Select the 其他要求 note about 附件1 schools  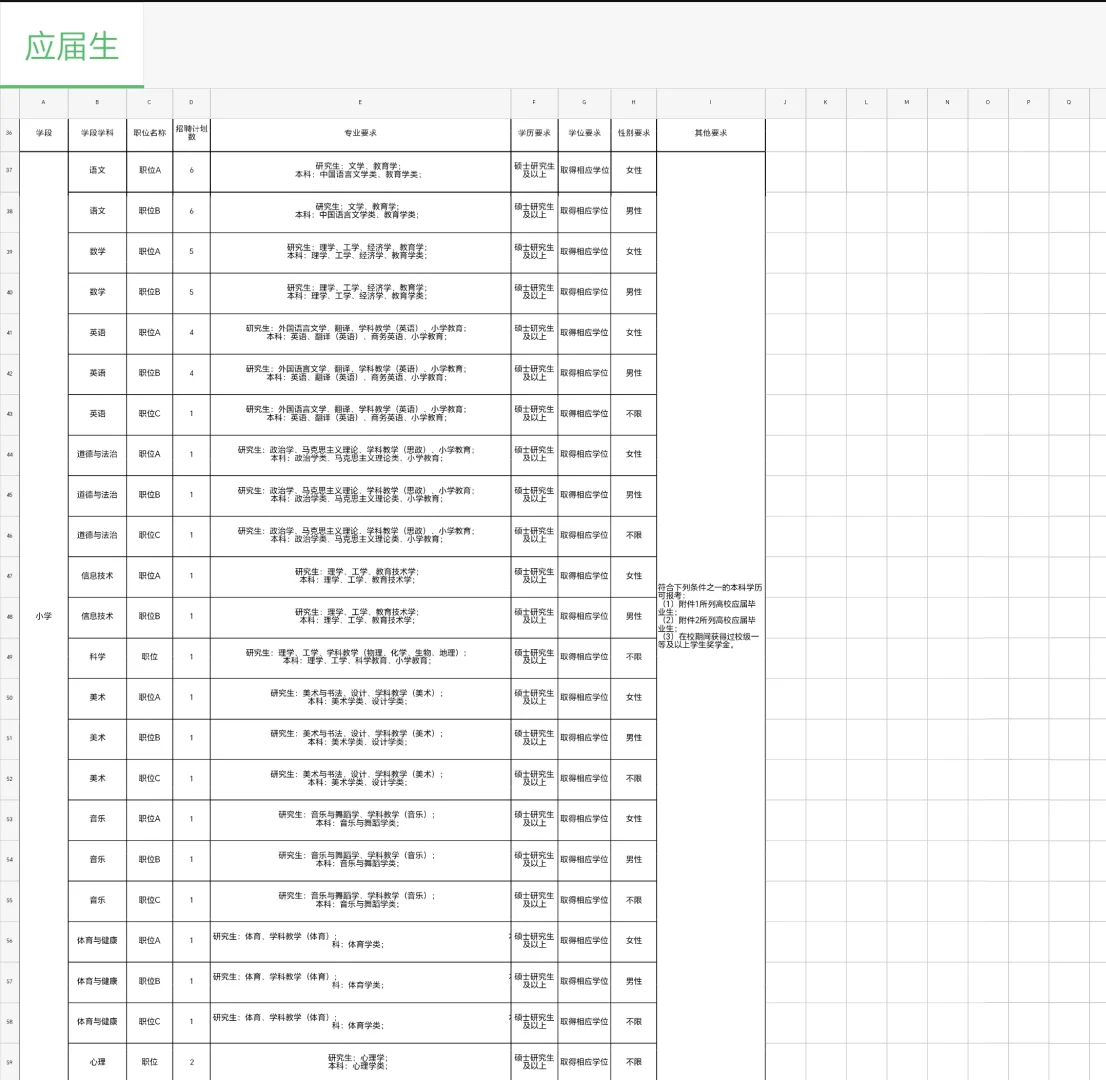coord(710,617)
